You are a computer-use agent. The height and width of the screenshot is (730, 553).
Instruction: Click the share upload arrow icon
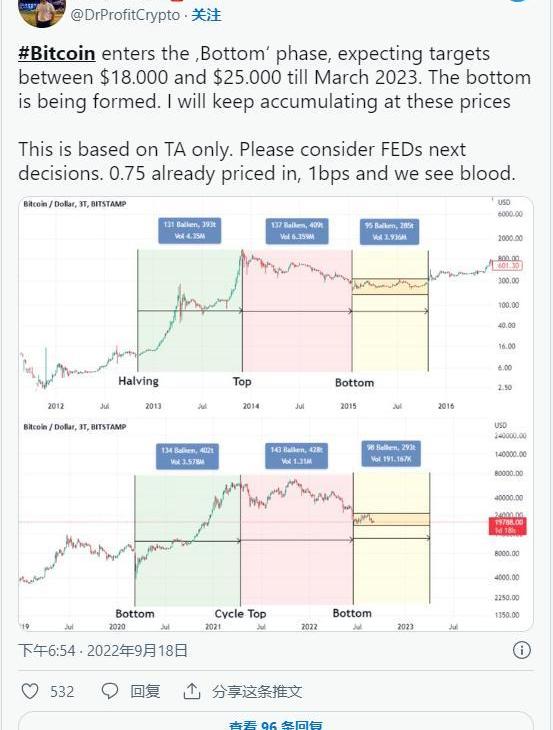(x=191, y=691)
